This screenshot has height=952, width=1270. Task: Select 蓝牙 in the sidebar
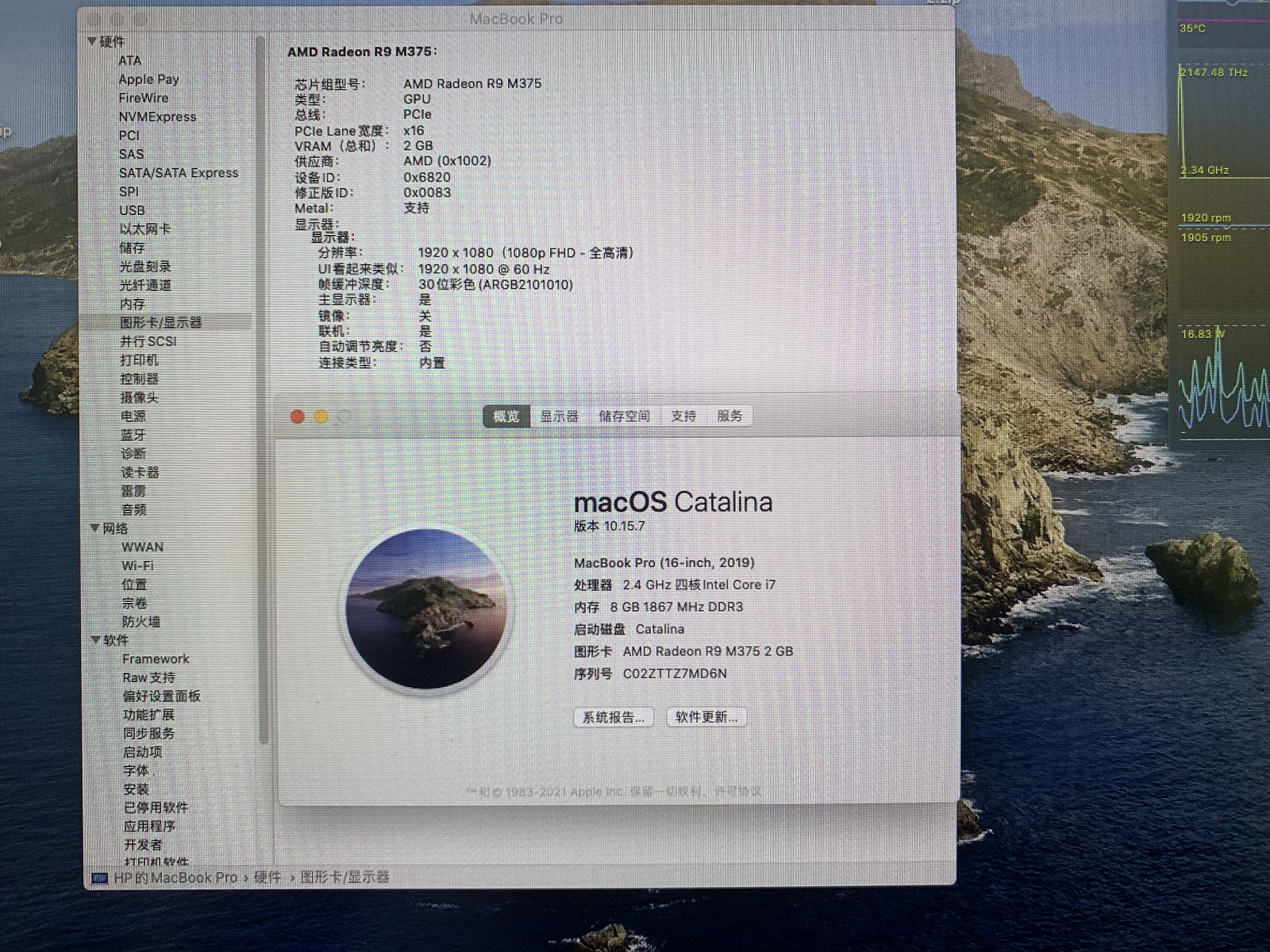tap(133, 435)
